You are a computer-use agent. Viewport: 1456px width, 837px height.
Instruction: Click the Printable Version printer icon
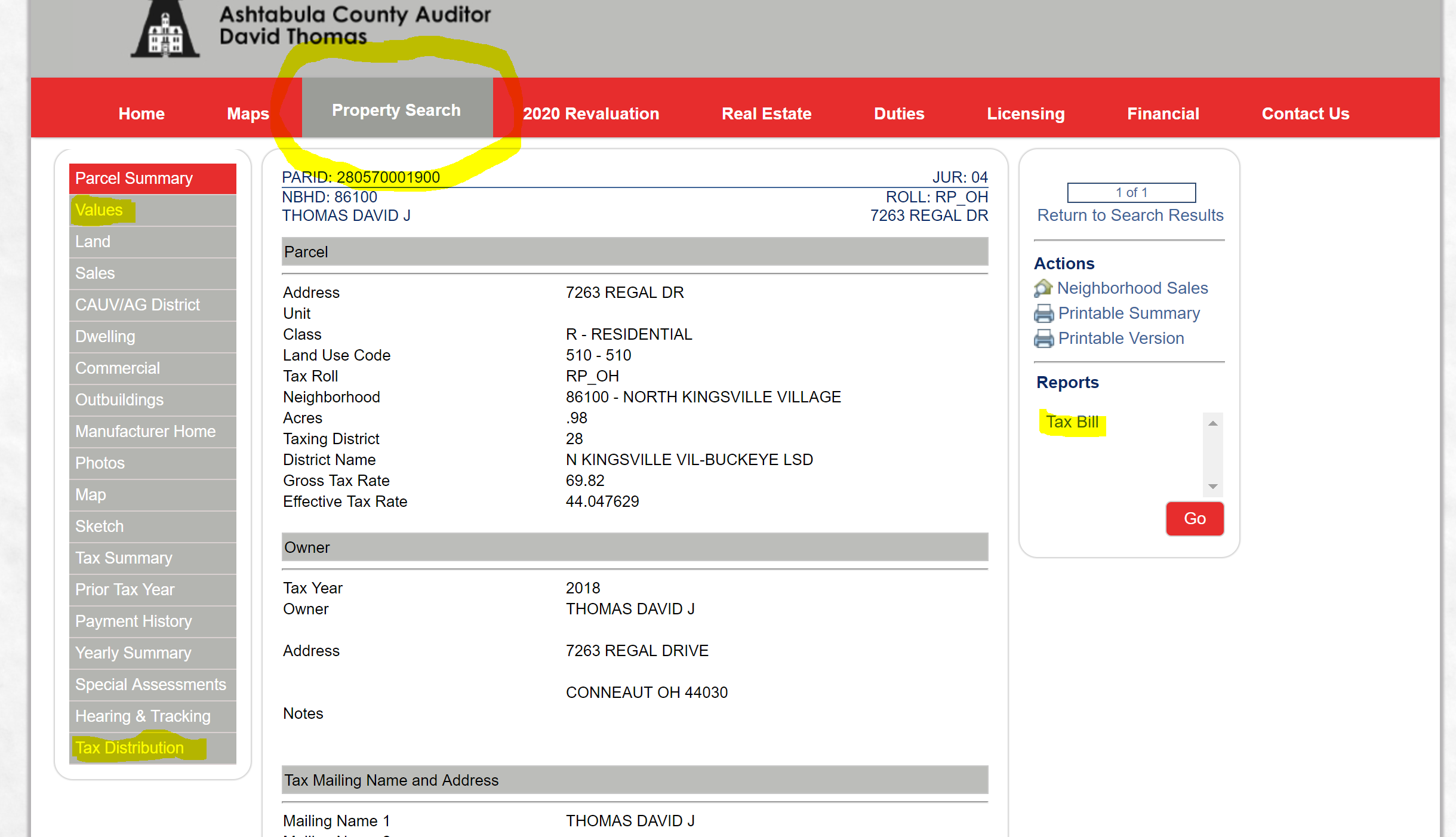[1043, 338]
